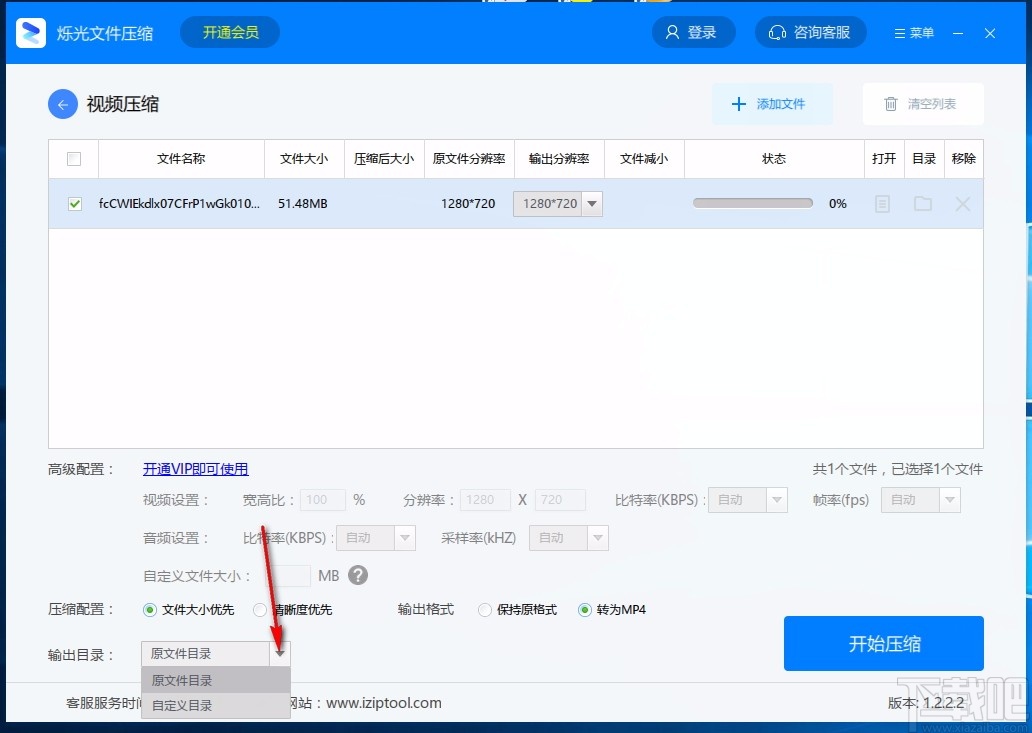Collapse the 输出目录 dropdown arrow
This screenshot has width=1032, height=733.
280,652
